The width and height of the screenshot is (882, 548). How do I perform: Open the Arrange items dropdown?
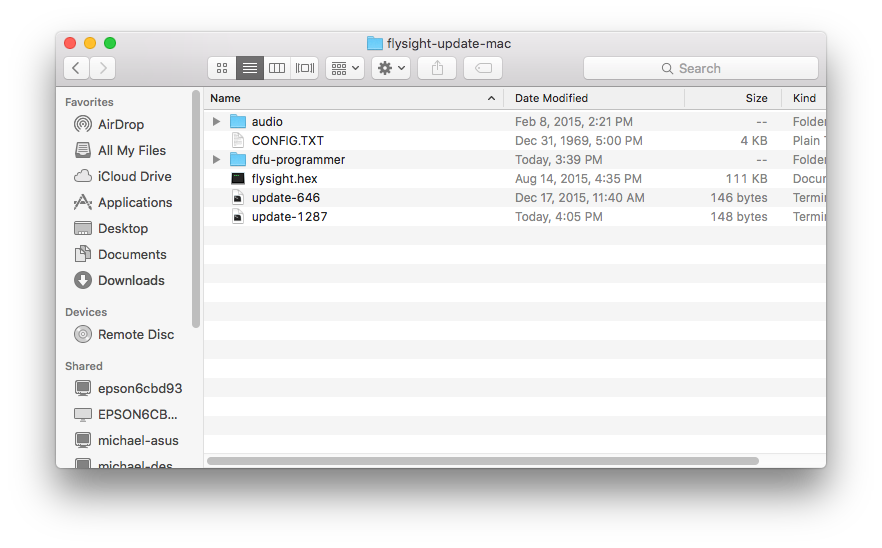pyautogui.click(x=345, y=68)
